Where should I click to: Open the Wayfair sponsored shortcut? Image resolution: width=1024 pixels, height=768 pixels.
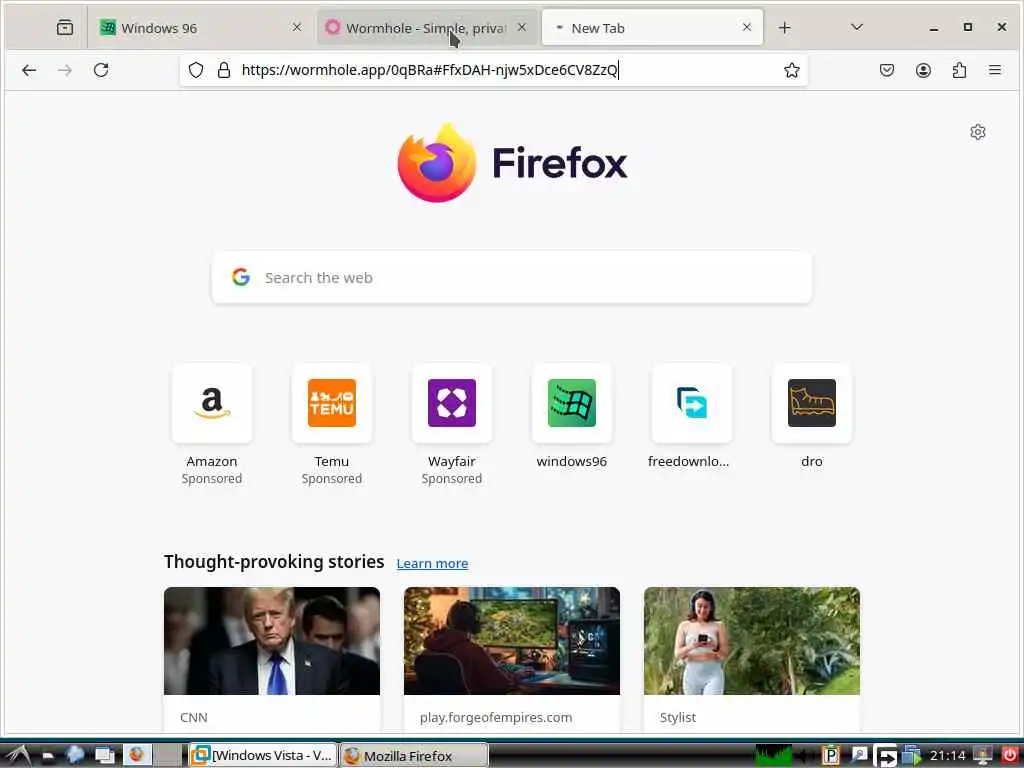(x=452, y=424)
